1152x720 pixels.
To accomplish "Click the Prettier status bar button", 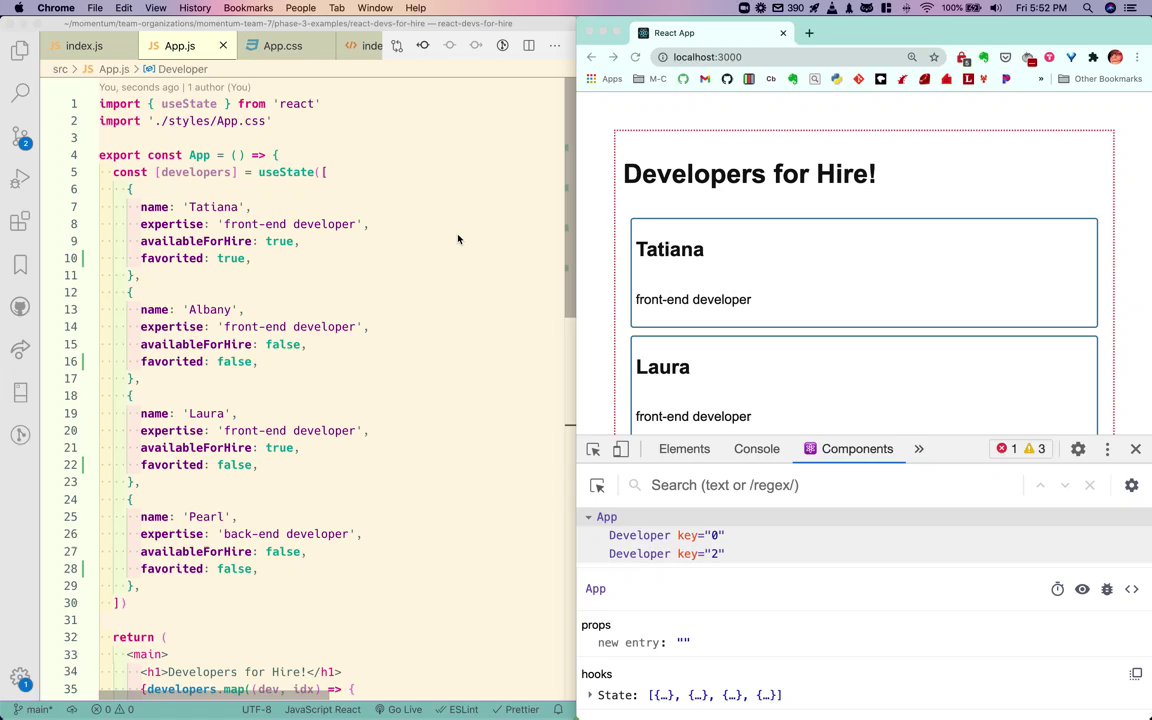I will (x=516, y=709).
